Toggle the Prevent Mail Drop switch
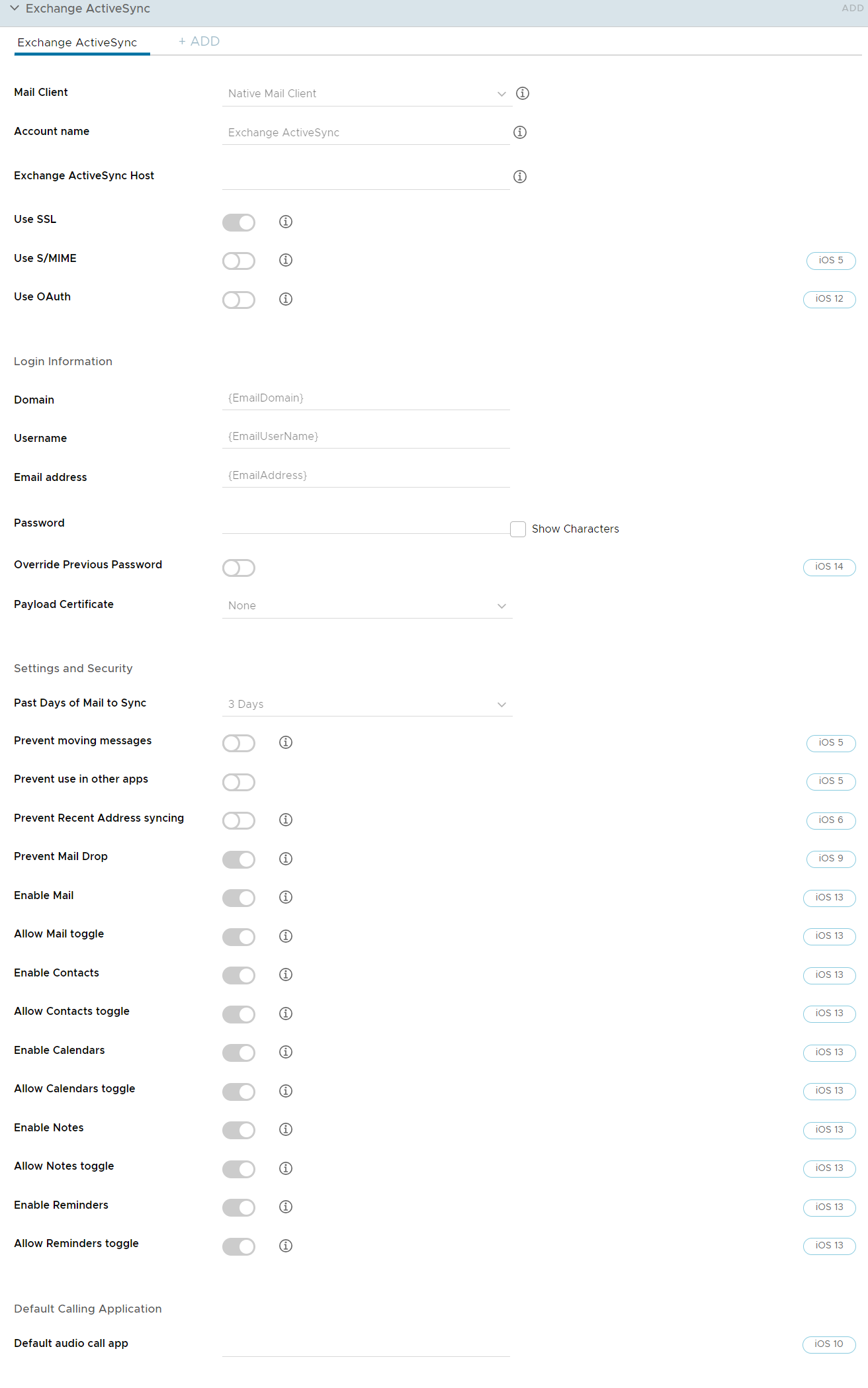 [239, 859]
